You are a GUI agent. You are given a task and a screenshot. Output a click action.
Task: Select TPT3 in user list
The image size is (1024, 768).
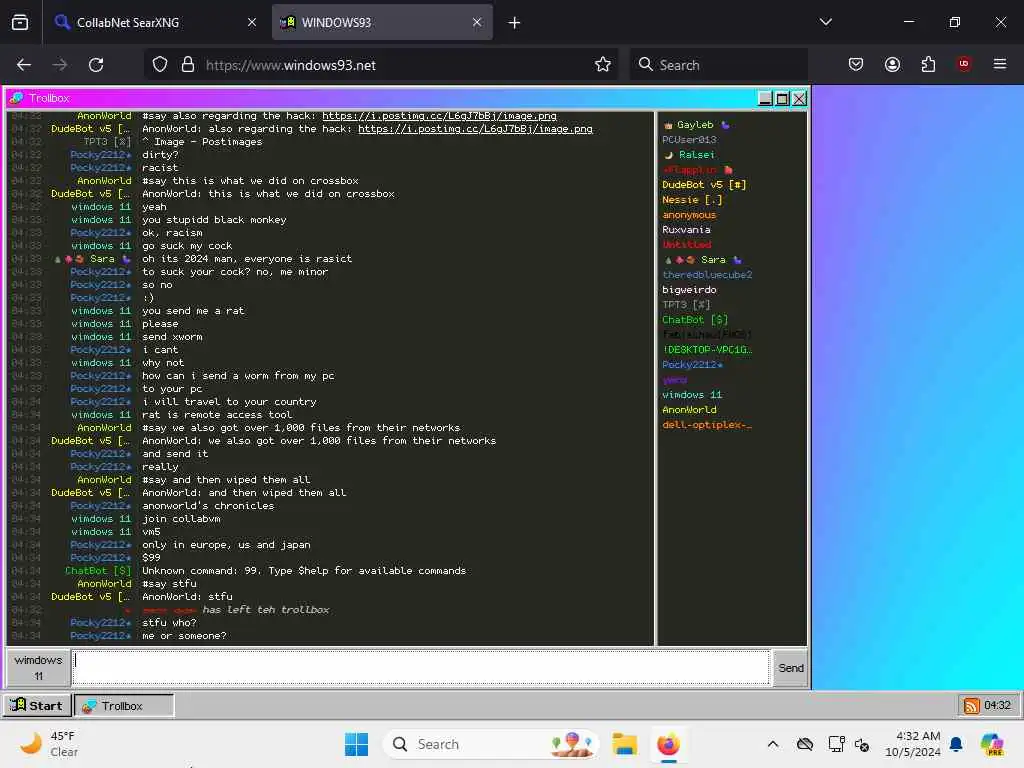[685, 305]
